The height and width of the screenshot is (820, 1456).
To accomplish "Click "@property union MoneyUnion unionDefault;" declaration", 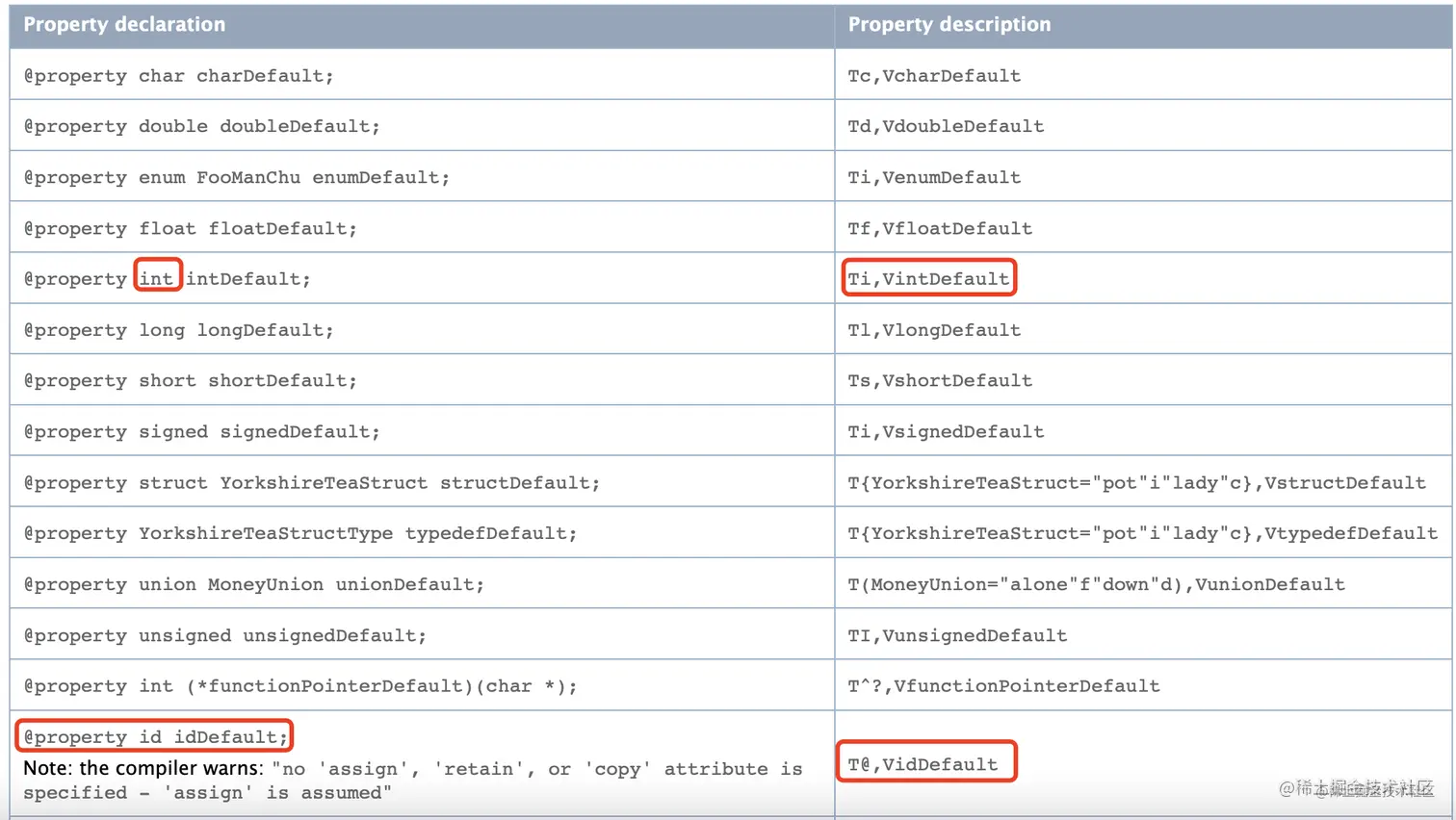I will (x=254, y=585).
